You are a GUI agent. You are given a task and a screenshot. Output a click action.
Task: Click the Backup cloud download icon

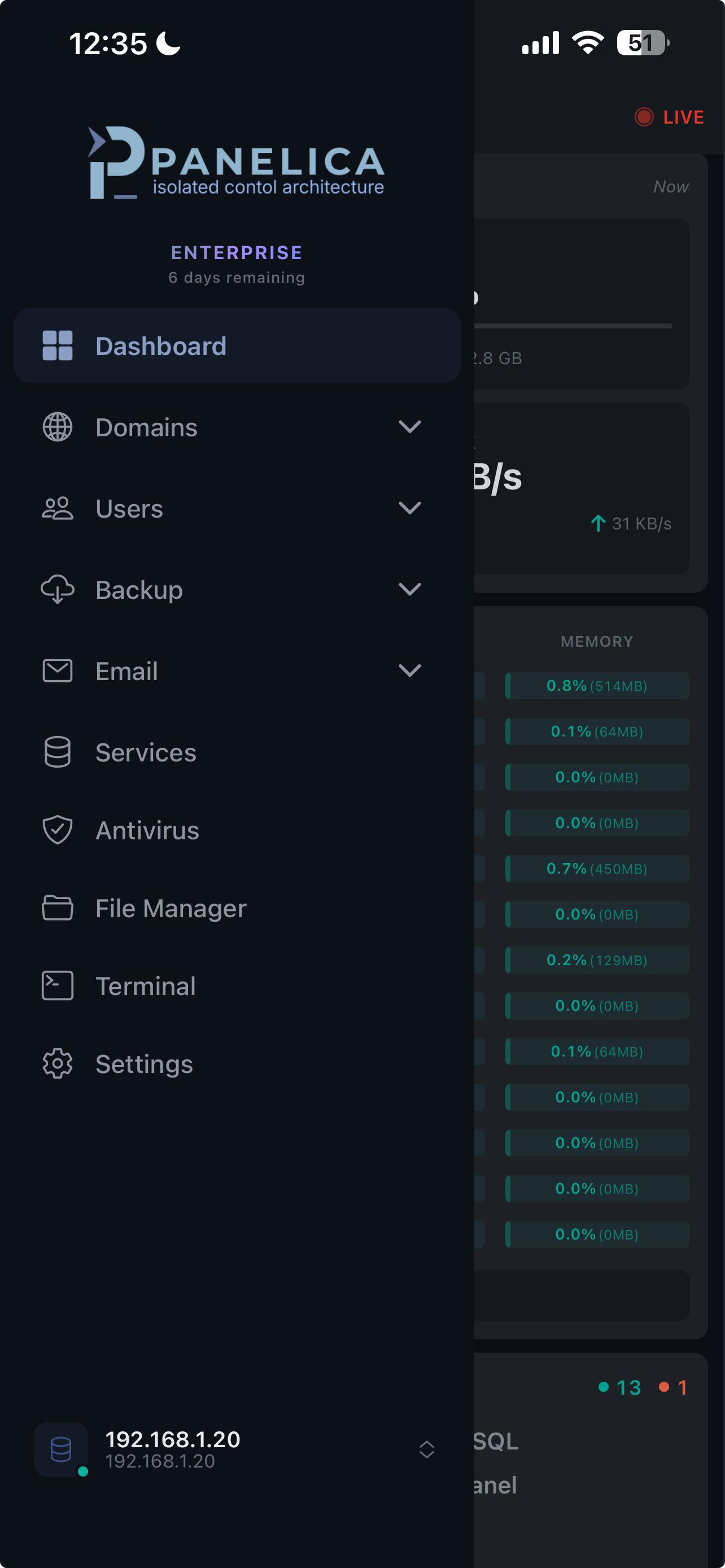pos(57,589)
